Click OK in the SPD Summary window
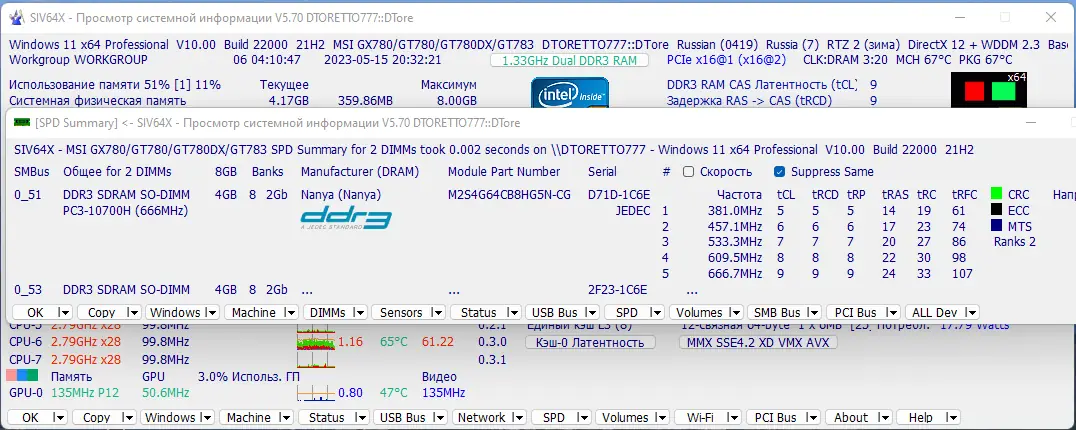 point(35,313)
